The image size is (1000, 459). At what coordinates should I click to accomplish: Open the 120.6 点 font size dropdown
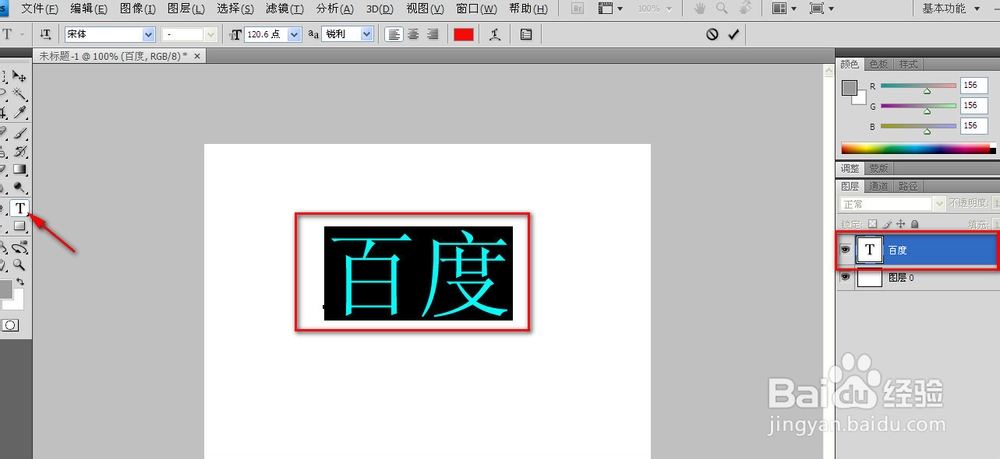click(x=295, y=34)
